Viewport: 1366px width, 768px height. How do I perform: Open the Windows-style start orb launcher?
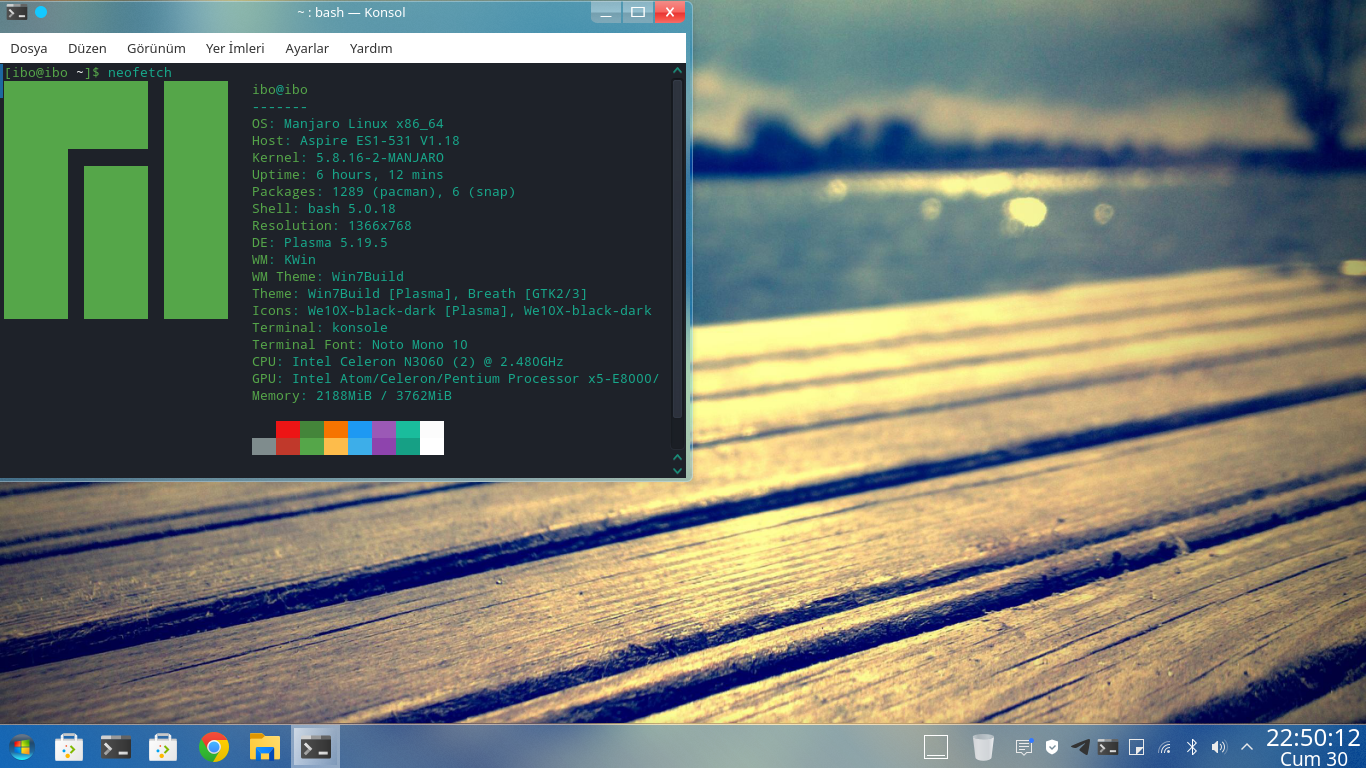[x=20, y=747]
